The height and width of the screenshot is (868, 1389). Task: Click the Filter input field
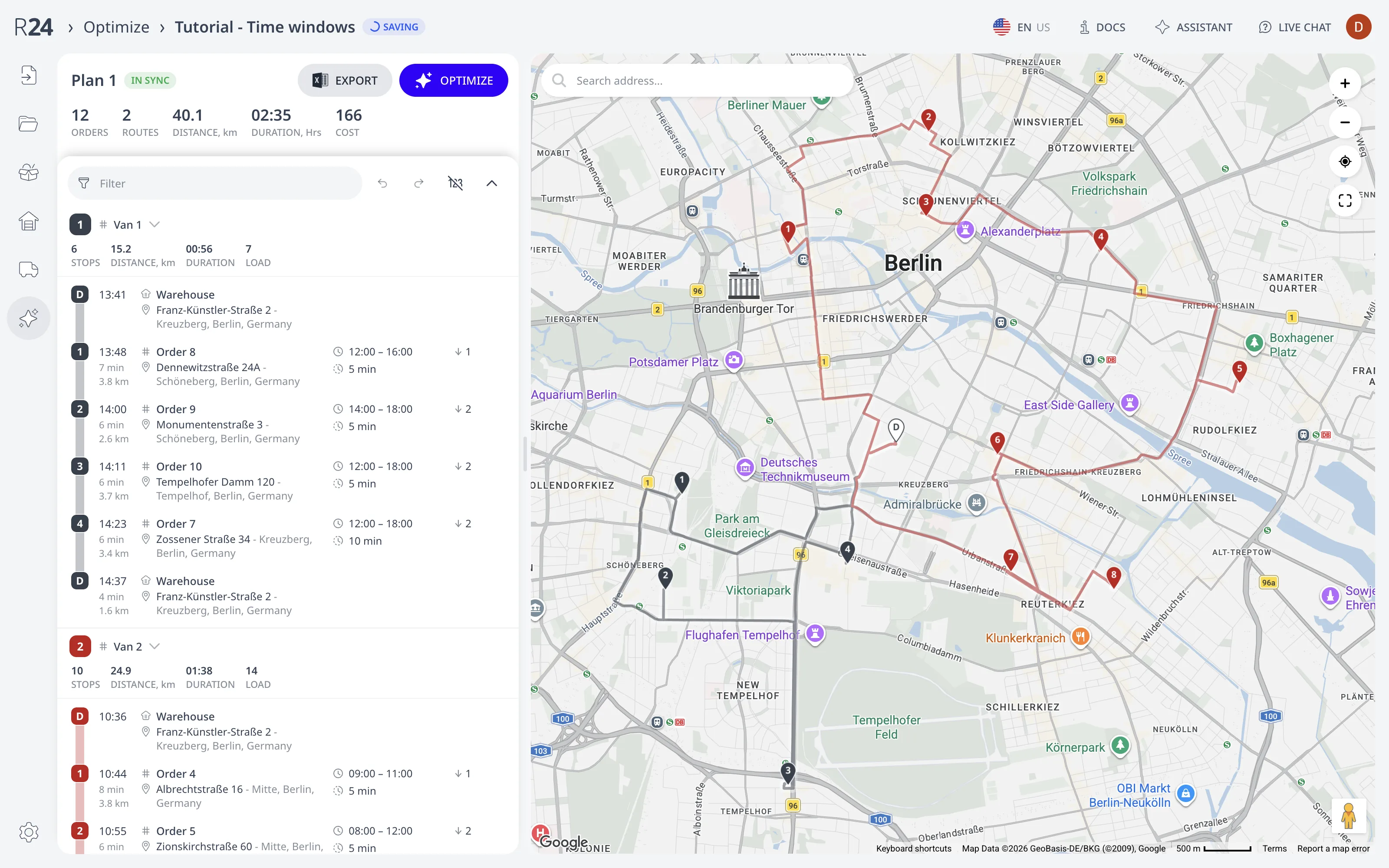pos(215,183)
